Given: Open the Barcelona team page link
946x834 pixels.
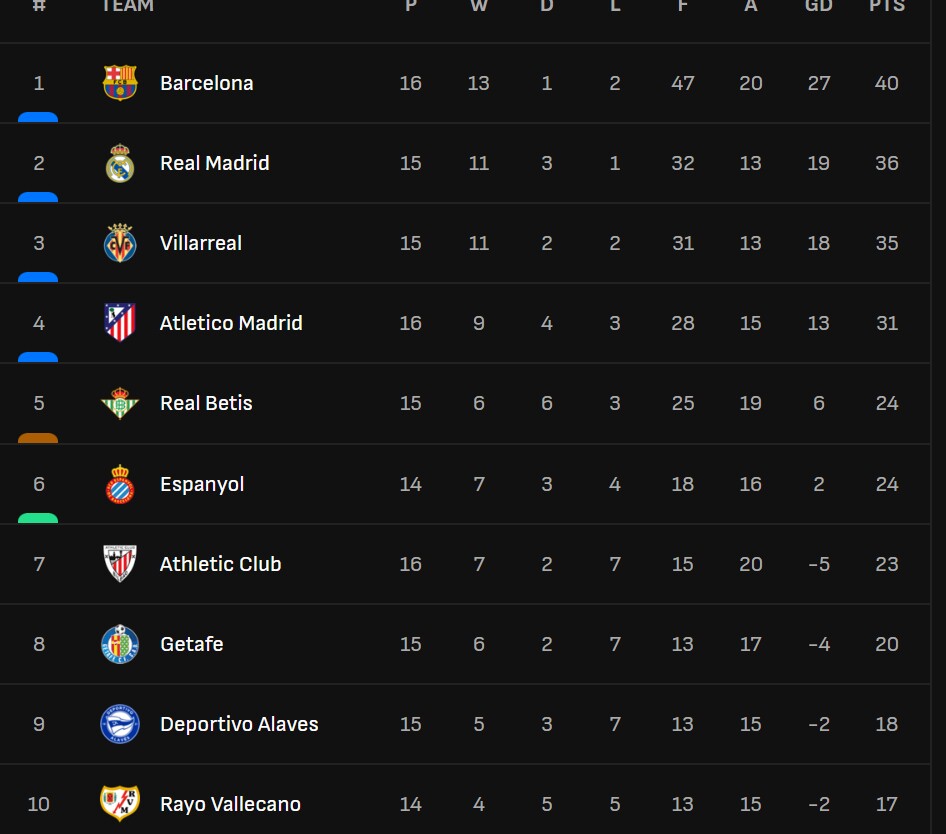Looking at the screenshot, I should coord(206,83).
